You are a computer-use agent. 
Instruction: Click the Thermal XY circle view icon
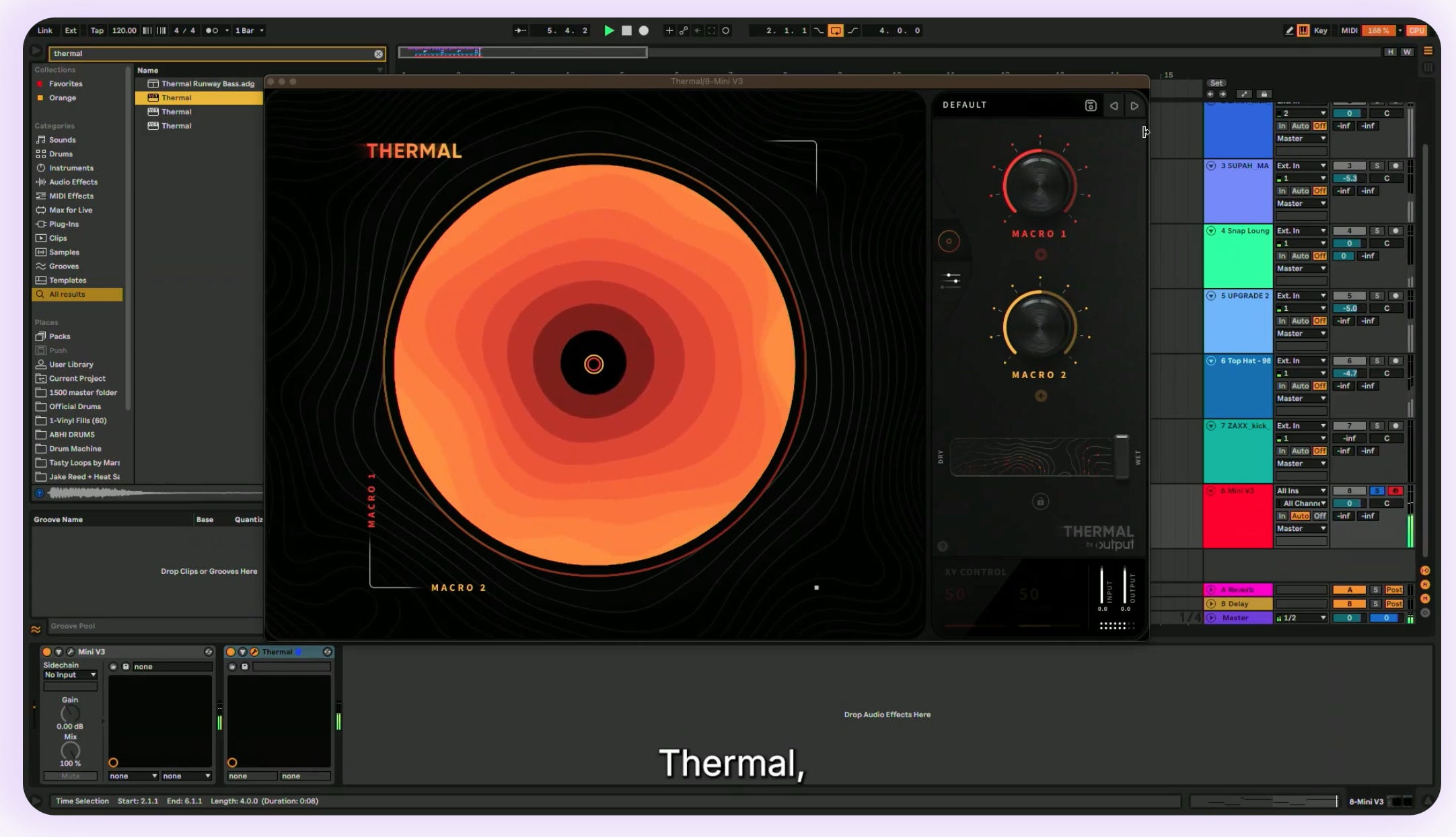tap(949, 242)
